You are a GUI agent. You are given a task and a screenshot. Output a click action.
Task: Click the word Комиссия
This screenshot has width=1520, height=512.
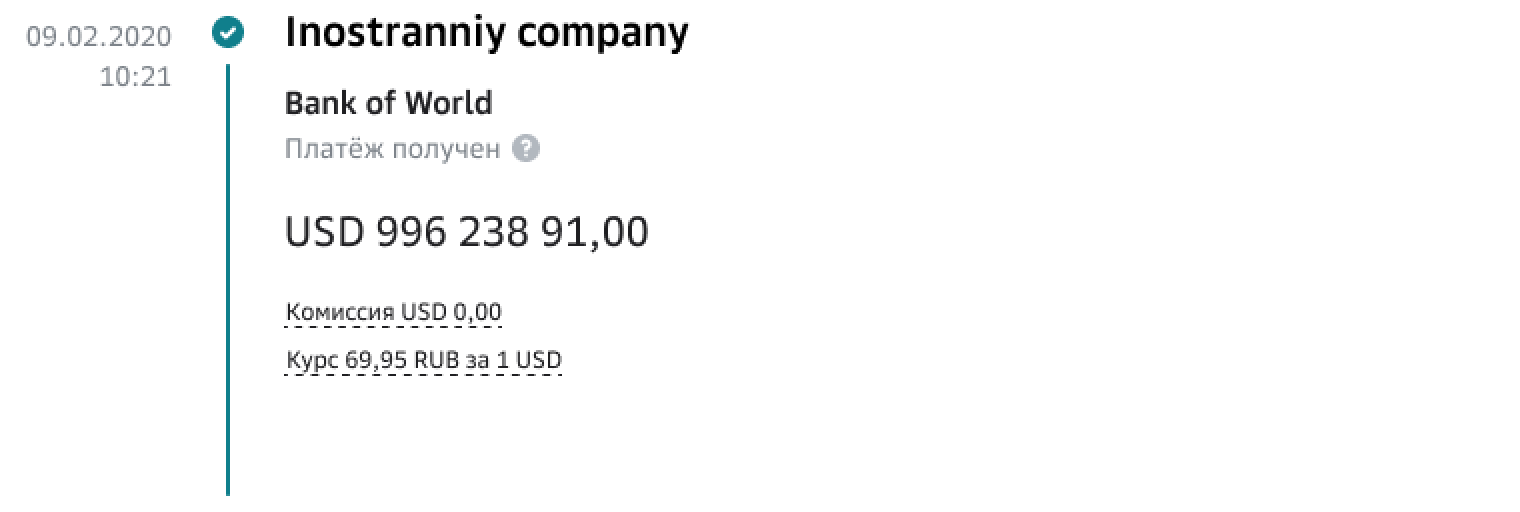click(339, 311)
